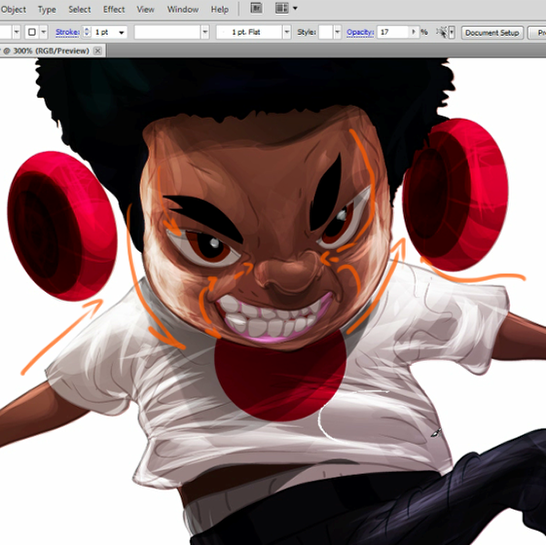Click the Document Setup button
The width and height of the screenshot is (546, 545).
pos(492,33)
